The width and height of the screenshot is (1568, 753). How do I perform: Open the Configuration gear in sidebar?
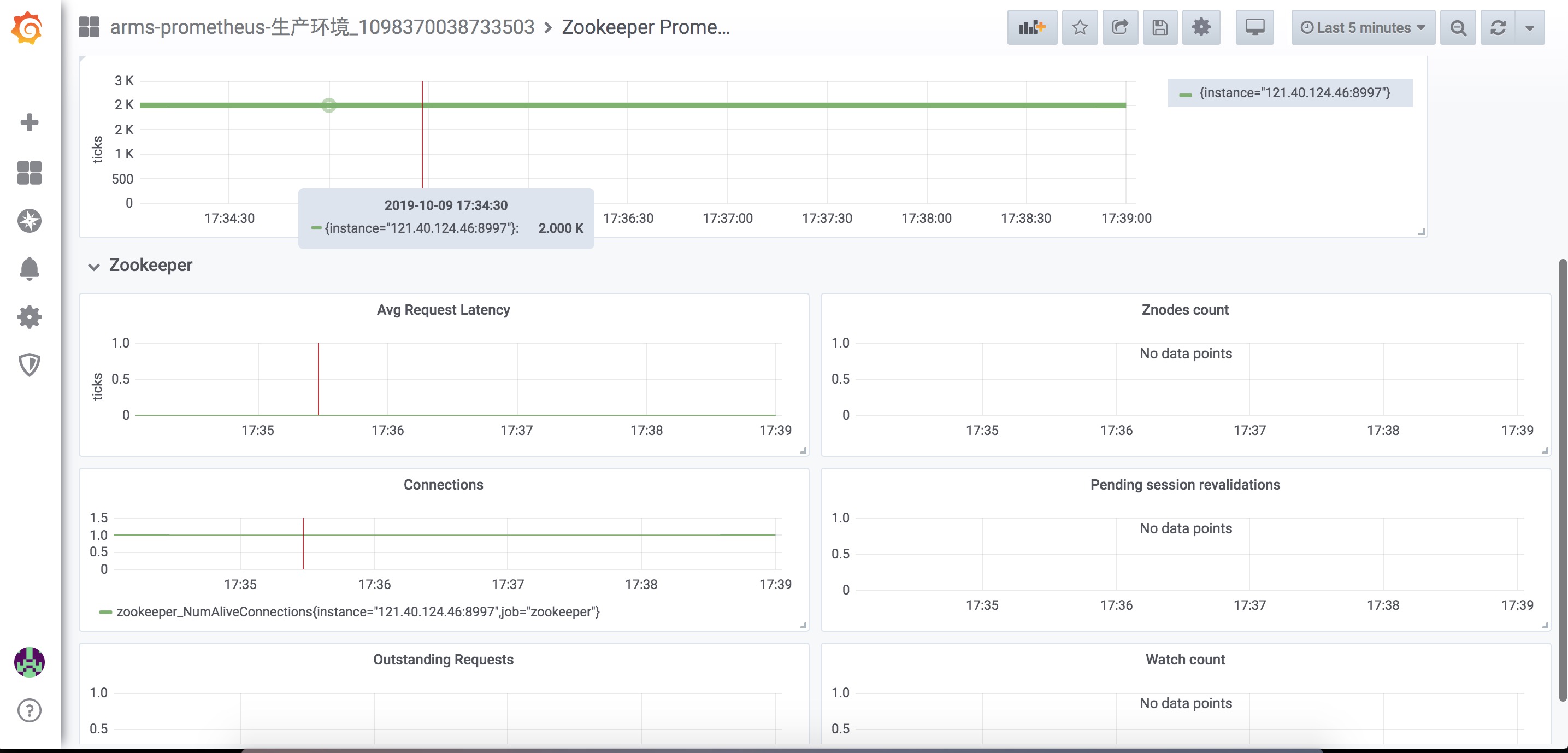pyautogui.click(x=29, y=317)
